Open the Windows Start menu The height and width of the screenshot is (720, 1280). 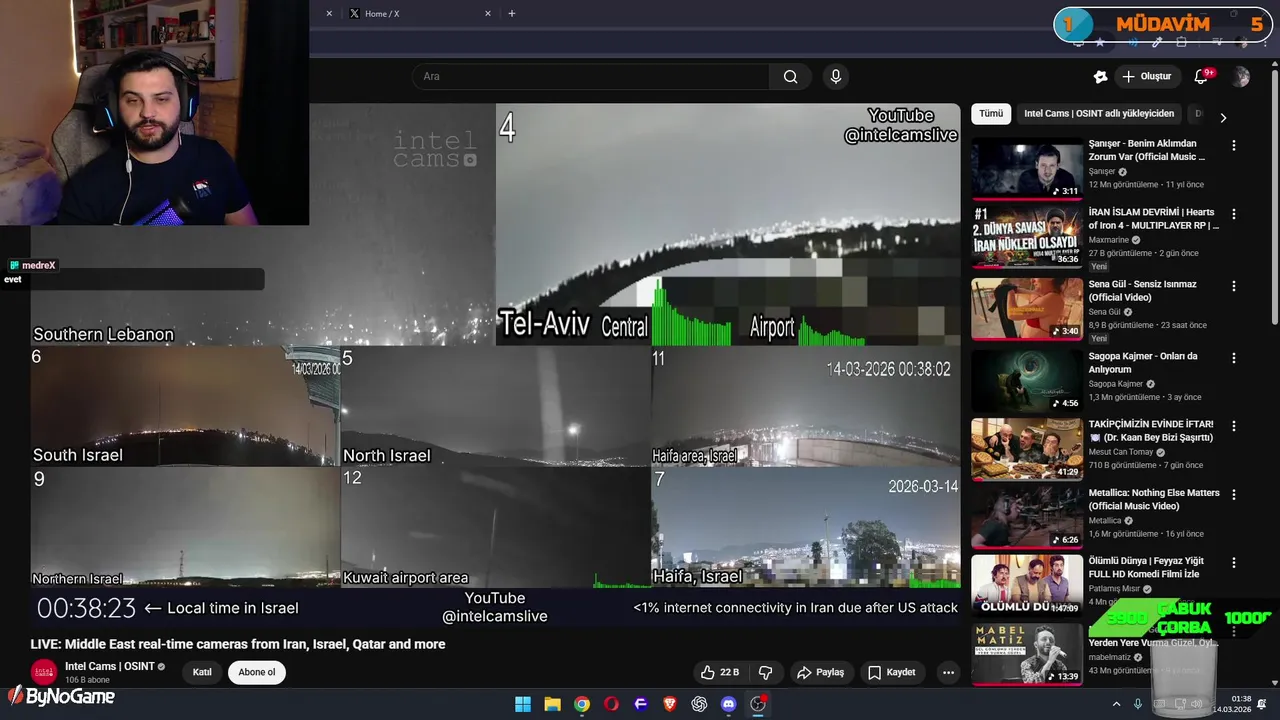pos(523,704)
